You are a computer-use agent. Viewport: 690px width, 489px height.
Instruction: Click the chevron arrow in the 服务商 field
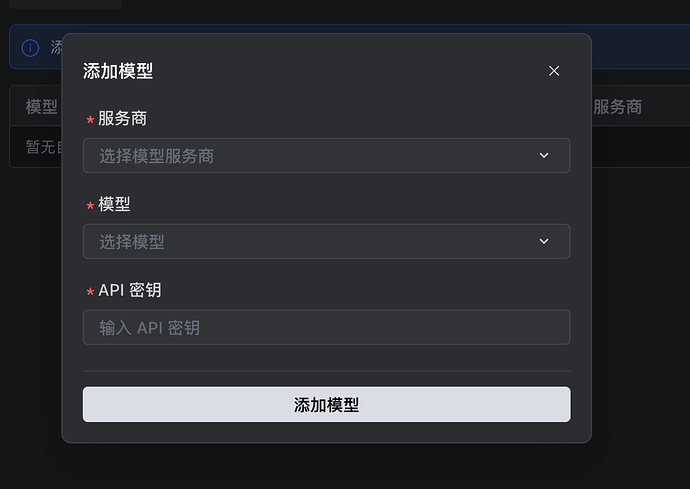(544, 156)
